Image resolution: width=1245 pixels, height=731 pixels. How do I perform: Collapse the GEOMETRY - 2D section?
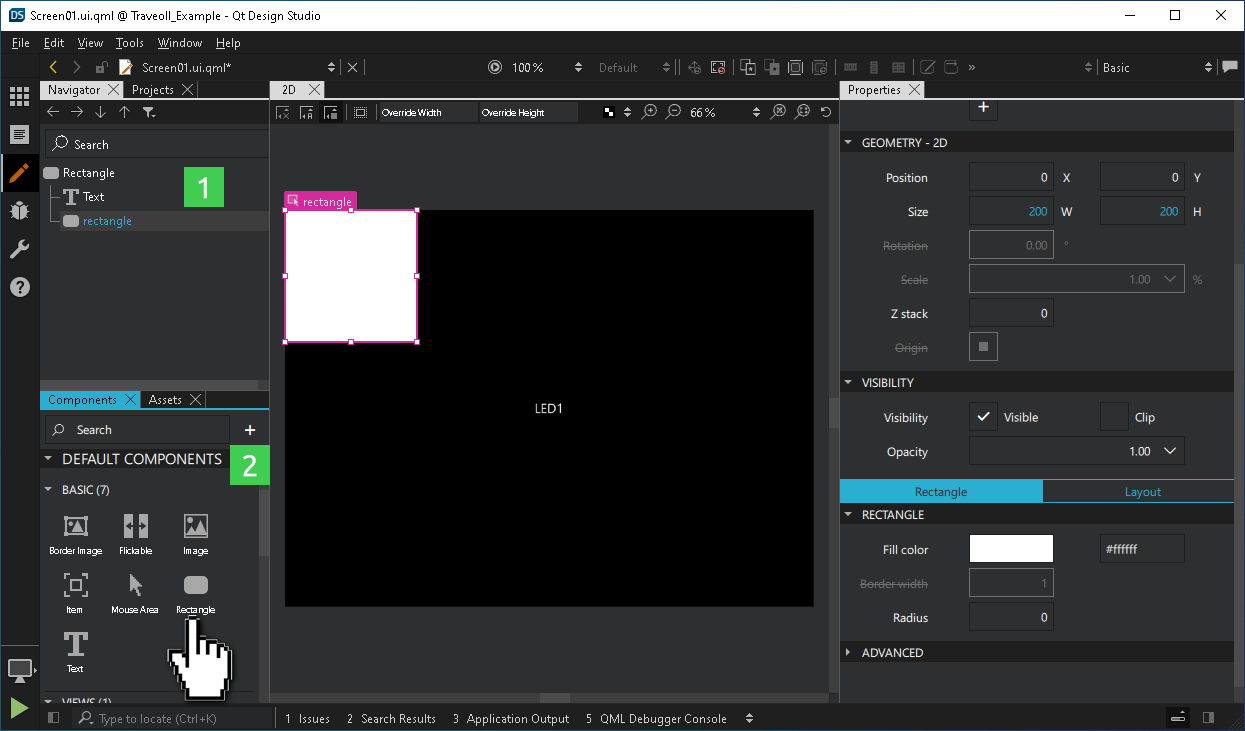point(848,142)
